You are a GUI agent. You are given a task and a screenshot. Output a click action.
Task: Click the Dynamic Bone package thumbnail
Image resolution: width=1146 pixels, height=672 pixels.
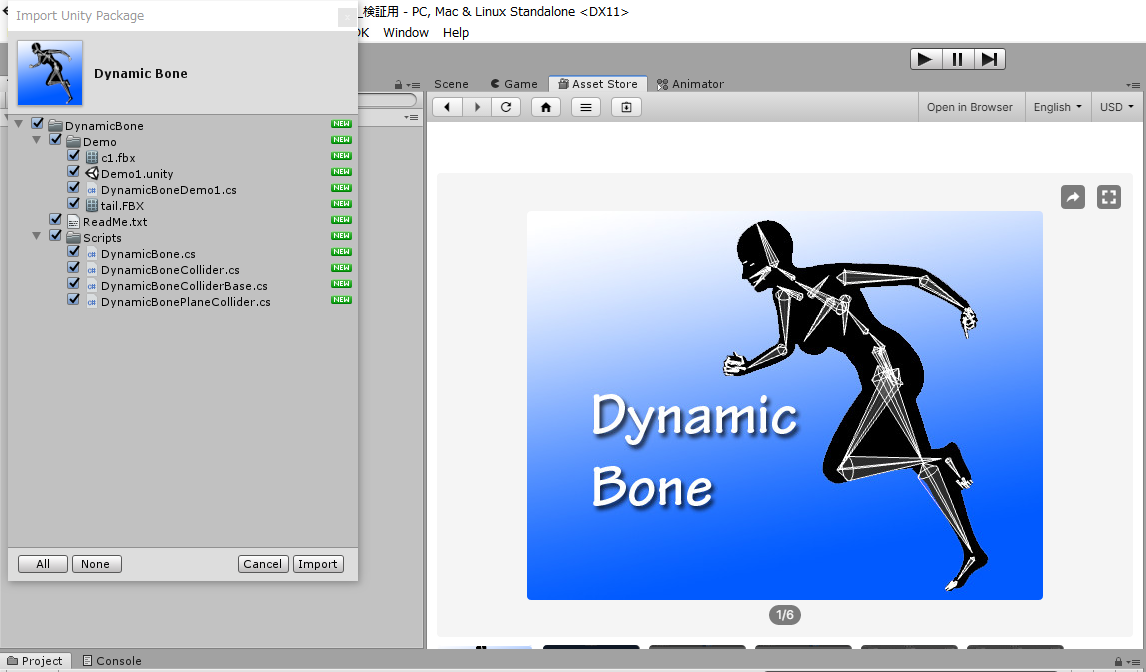[50, 72]
